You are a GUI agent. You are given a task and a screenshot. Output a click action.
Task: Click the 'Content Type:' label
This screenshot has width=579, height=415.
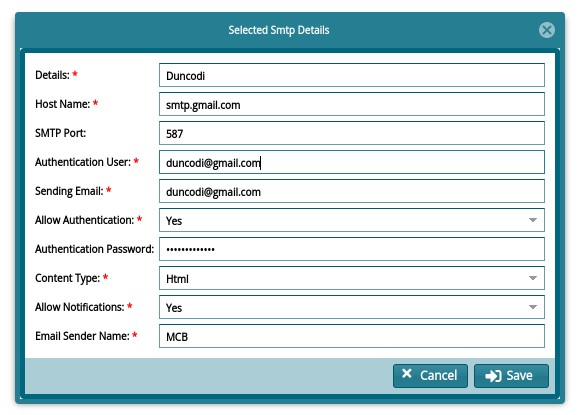(x=68, y=278)
